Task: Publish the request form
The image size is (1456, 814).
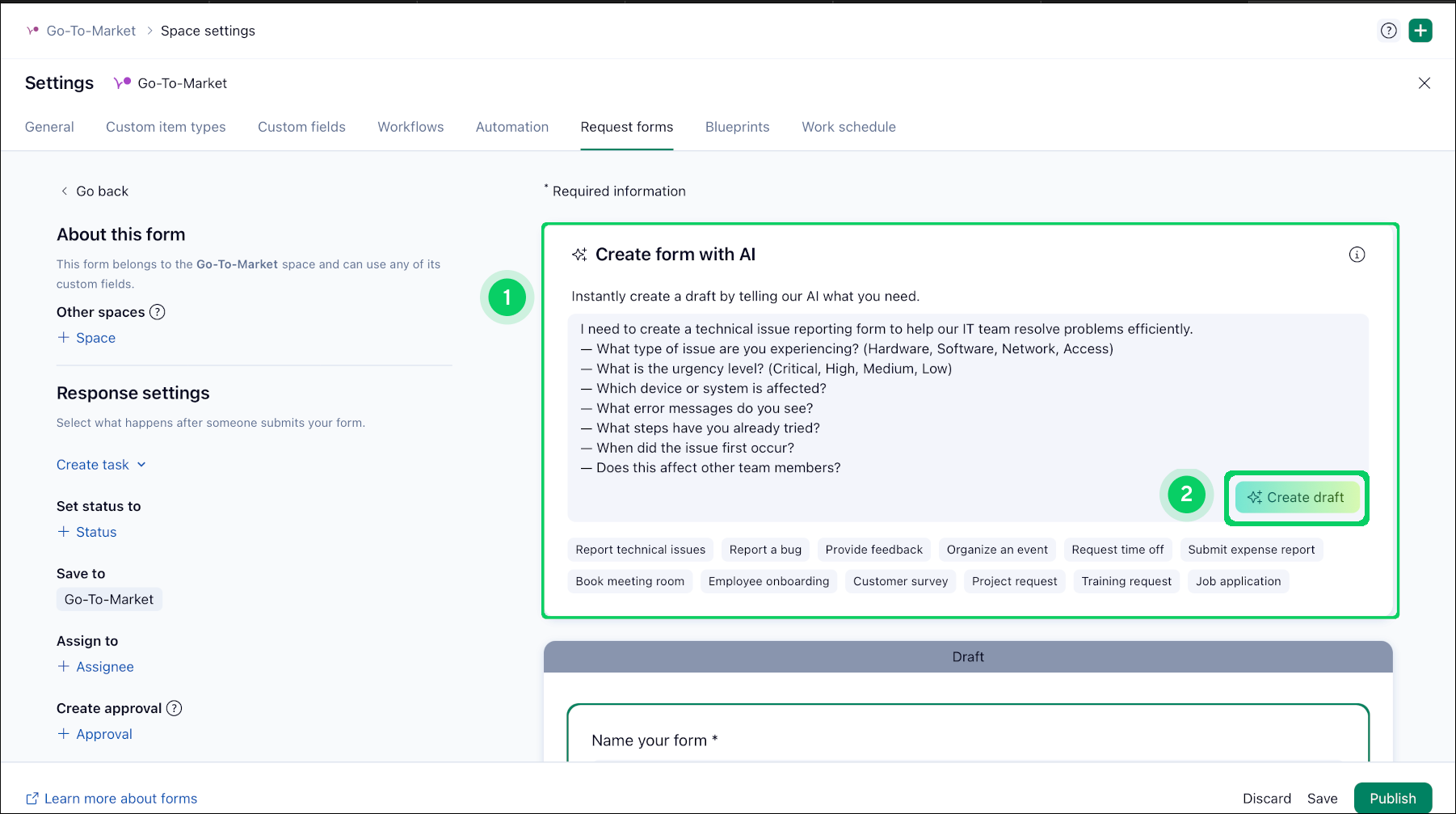Action: click(1392, 798)
